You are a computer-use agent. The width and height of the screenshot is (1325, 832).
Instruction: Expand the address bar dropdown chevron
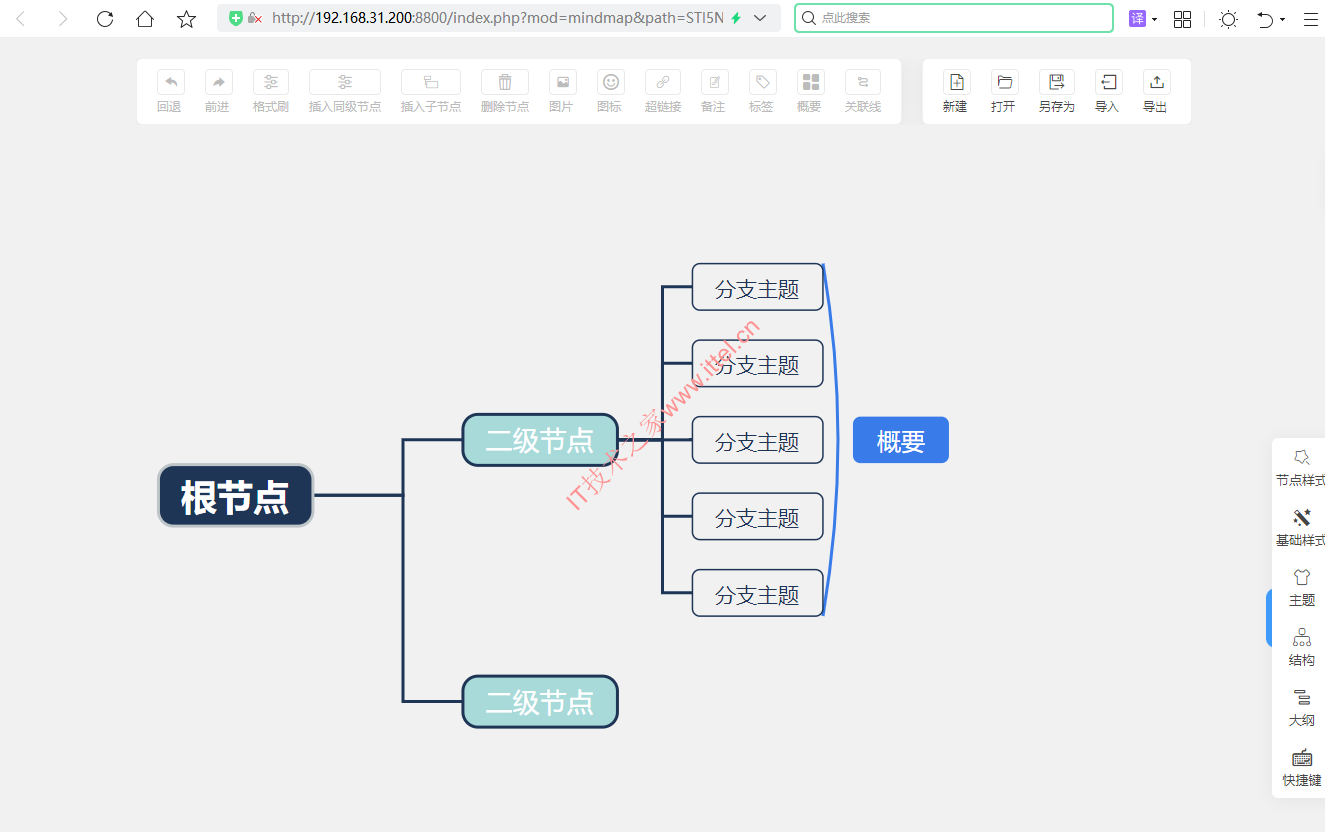760,18
